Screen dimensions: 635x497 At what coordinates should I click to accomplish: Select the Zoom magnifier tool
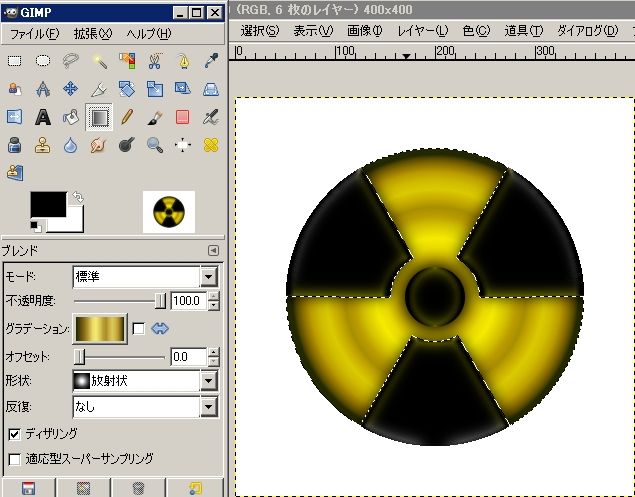point(155,145)
